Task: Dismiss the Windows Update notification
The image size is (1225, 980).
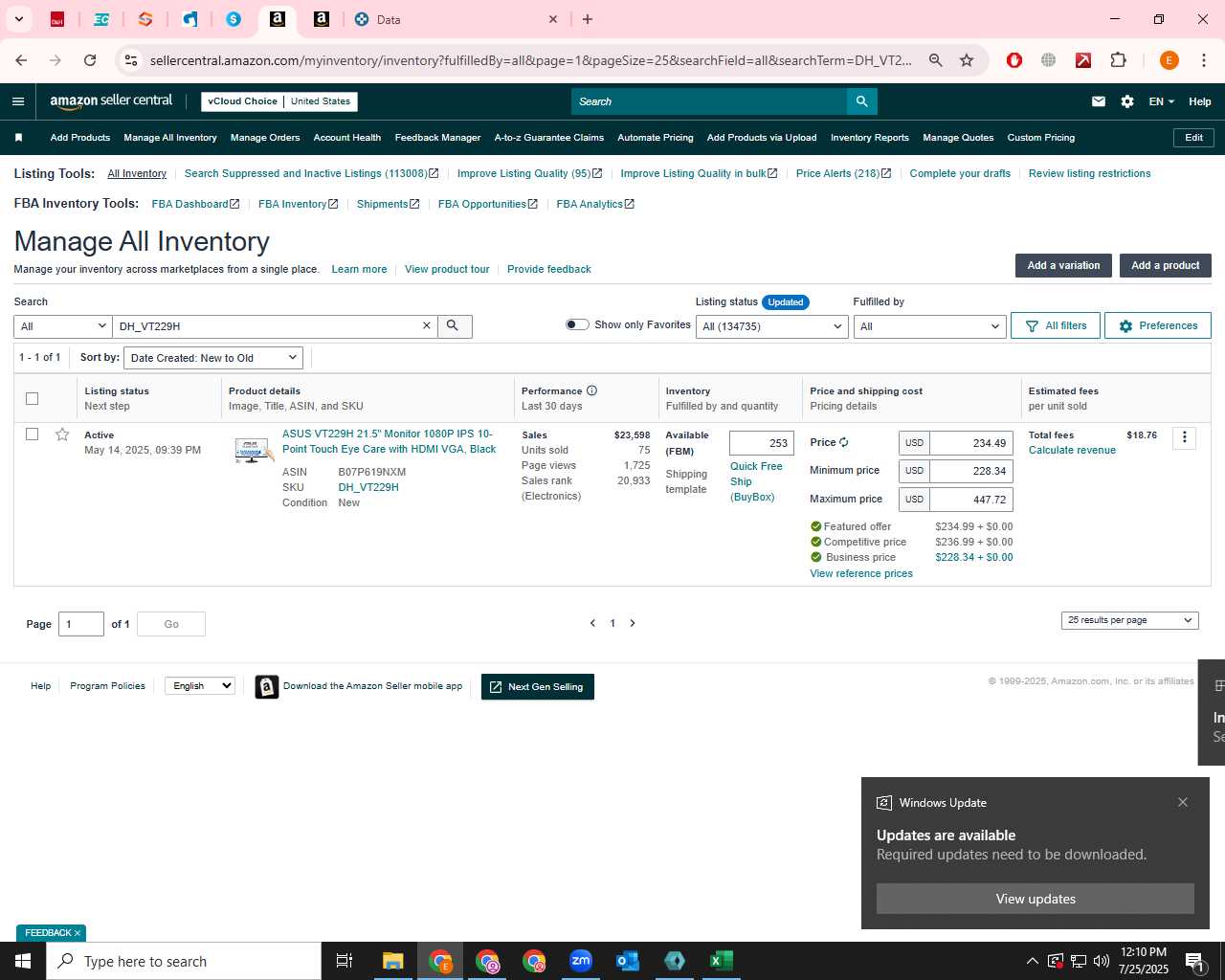Action: (x=1183, y=802)
